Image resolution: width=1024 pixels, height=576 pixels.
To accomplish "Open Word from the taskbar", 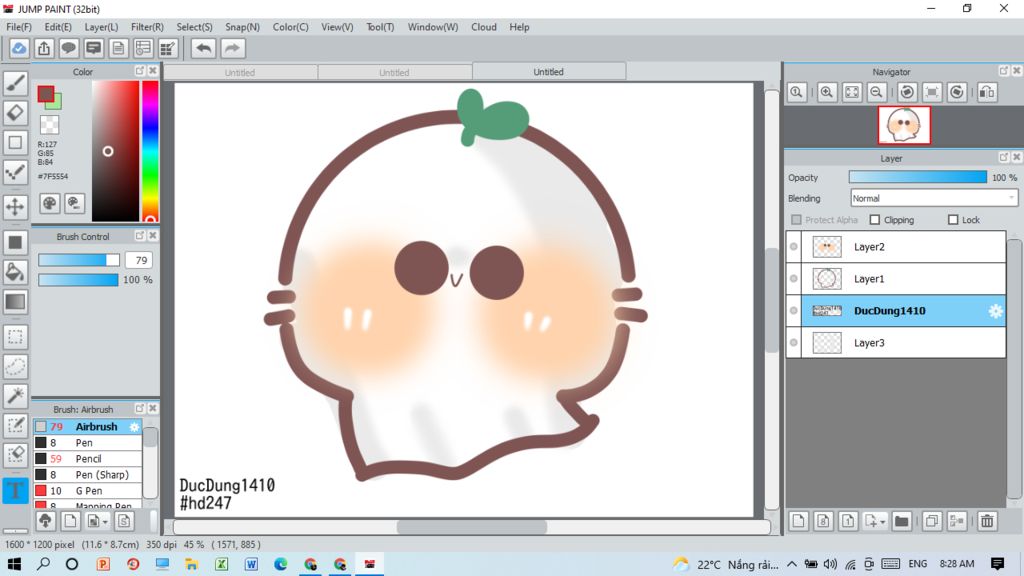I will (251, 564).
